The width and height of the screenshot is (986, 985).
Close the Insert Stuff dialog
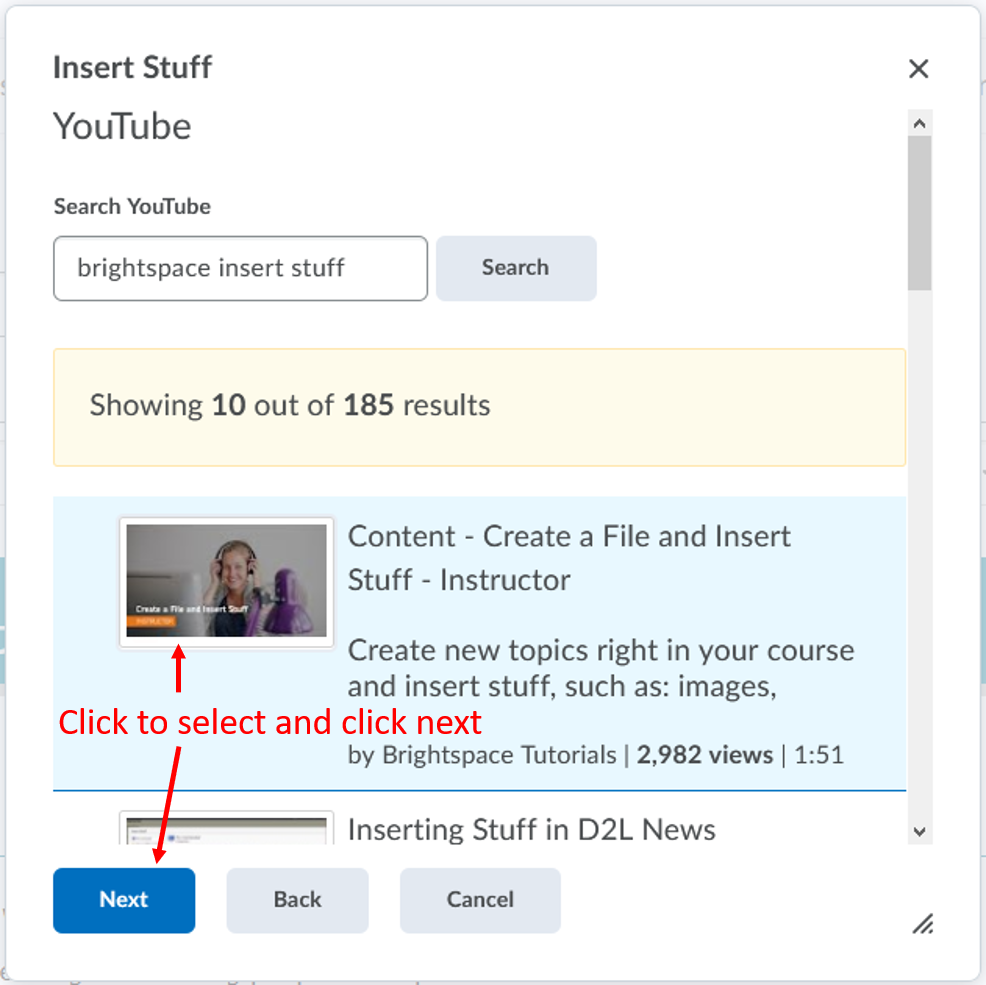(919, 68)
